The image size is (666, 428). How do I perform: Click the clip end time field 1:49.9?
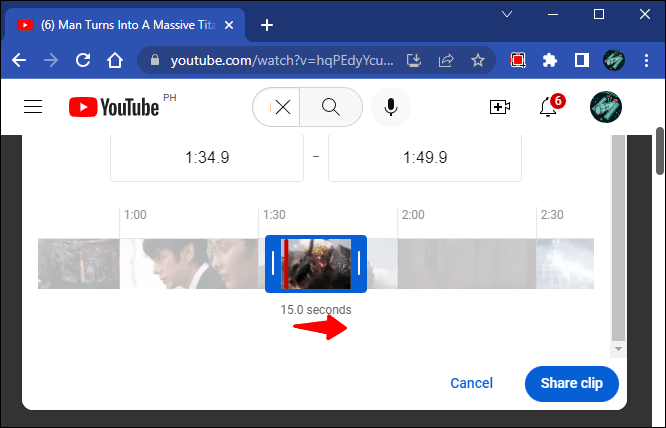point(425,158)
